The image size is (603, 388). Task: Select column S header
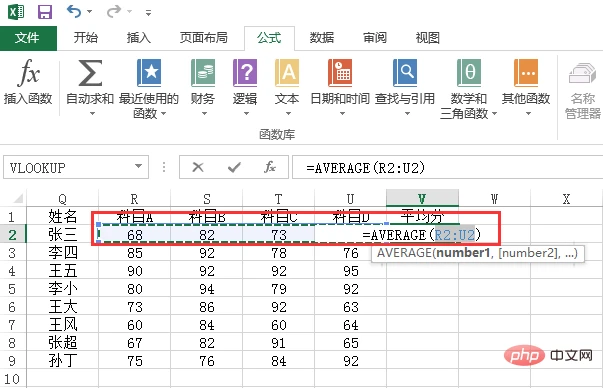(x=207, y=198)
